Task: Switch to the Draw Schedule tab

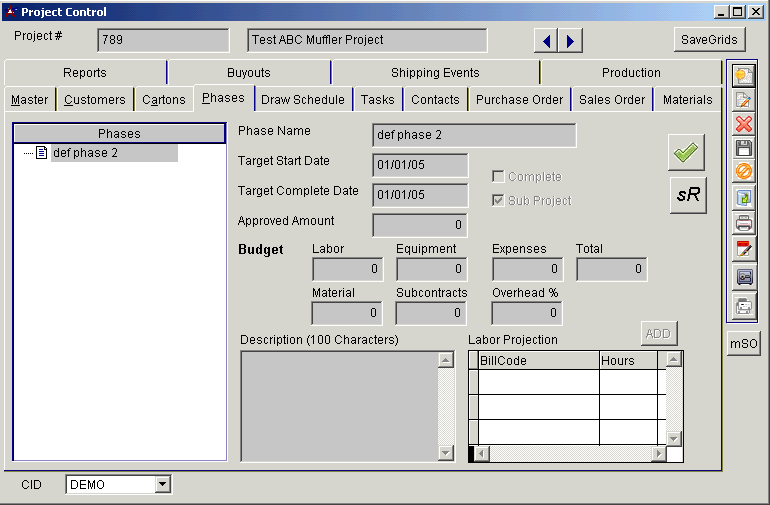Action: pos(302,99)
